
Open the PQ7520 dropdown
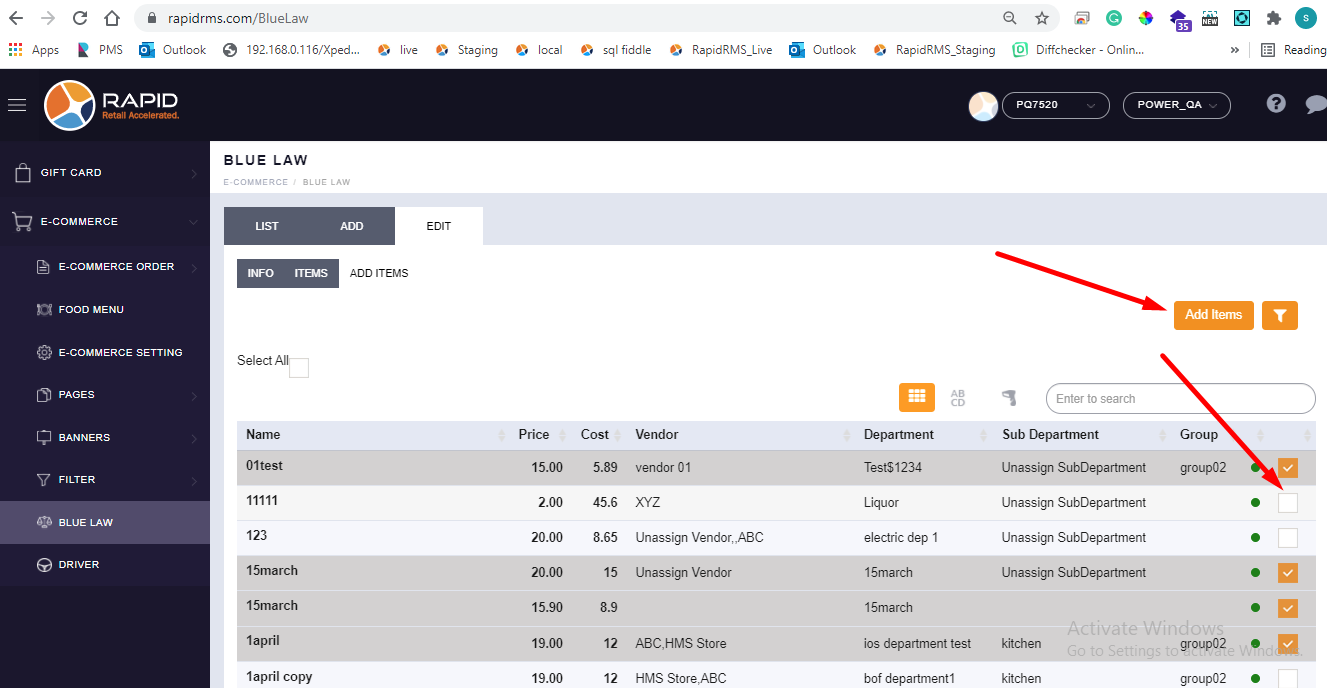(1055, 105)
